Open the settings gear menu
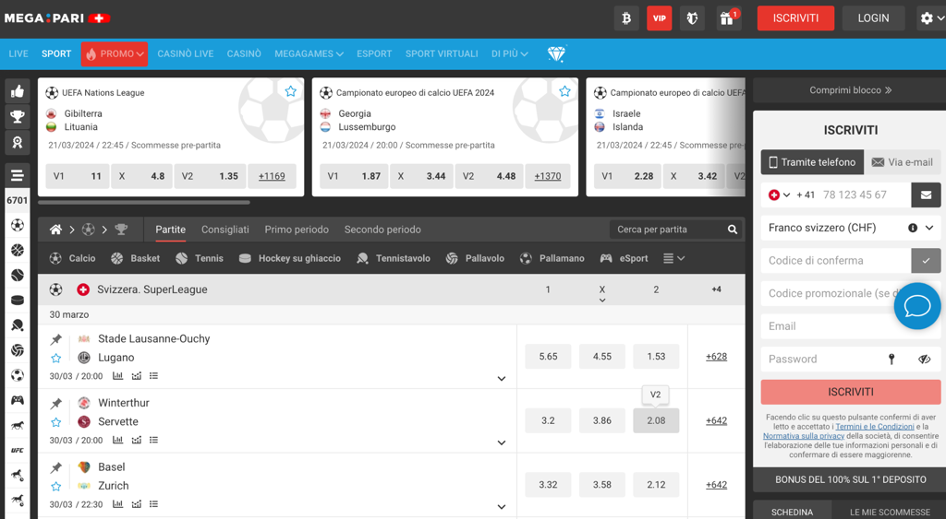947x520 pixels. pyautogui.click(x=931, y=19)
